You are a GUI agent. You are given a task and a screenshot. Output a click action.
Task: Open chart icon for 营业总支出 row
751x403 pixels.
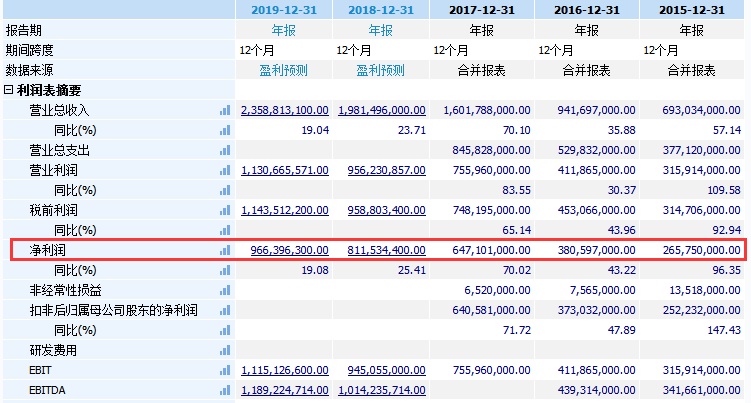(x=225, y=150)
